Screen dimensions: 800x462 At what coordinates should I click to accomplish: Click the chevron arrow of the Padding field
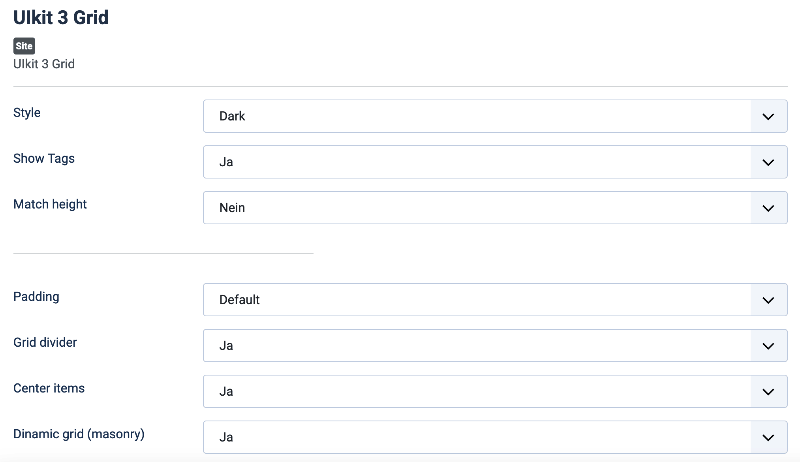click(x=768, y=300)
